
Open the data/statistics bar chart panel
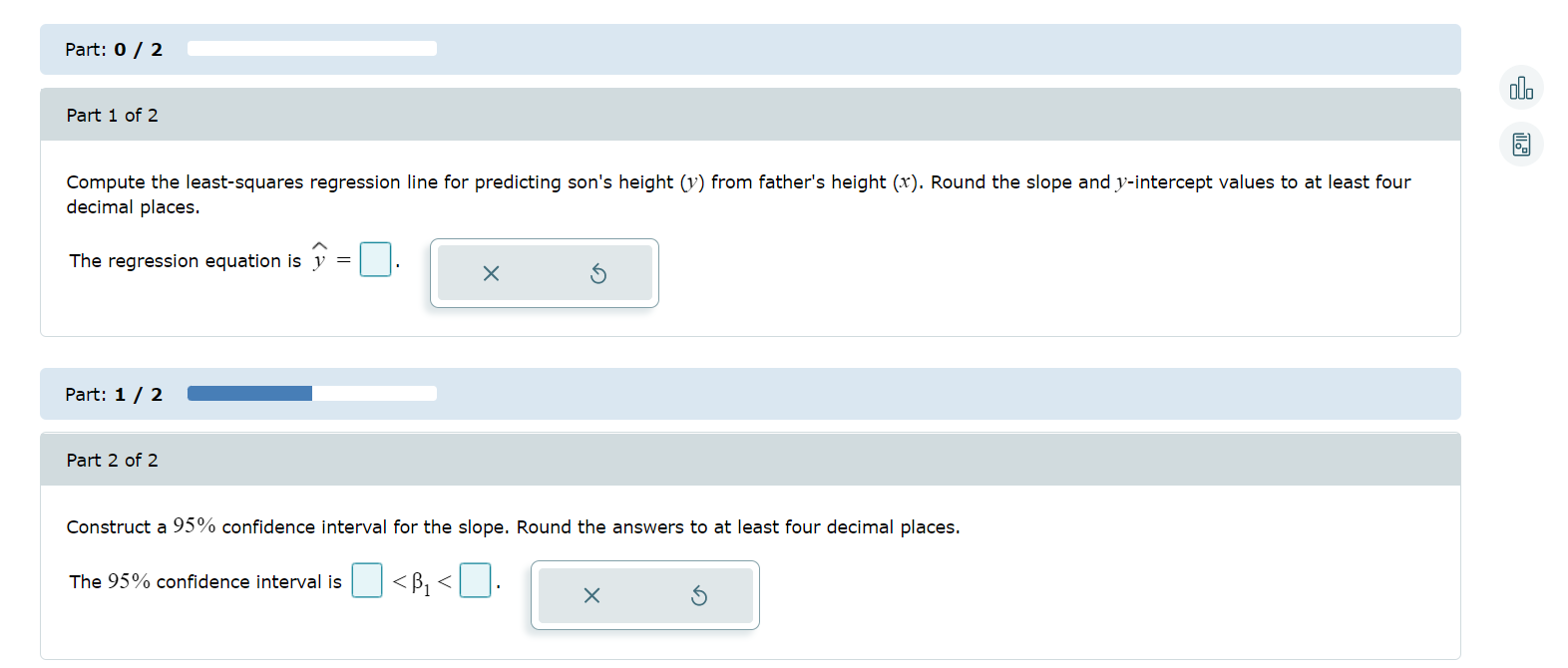[1520, 88]
